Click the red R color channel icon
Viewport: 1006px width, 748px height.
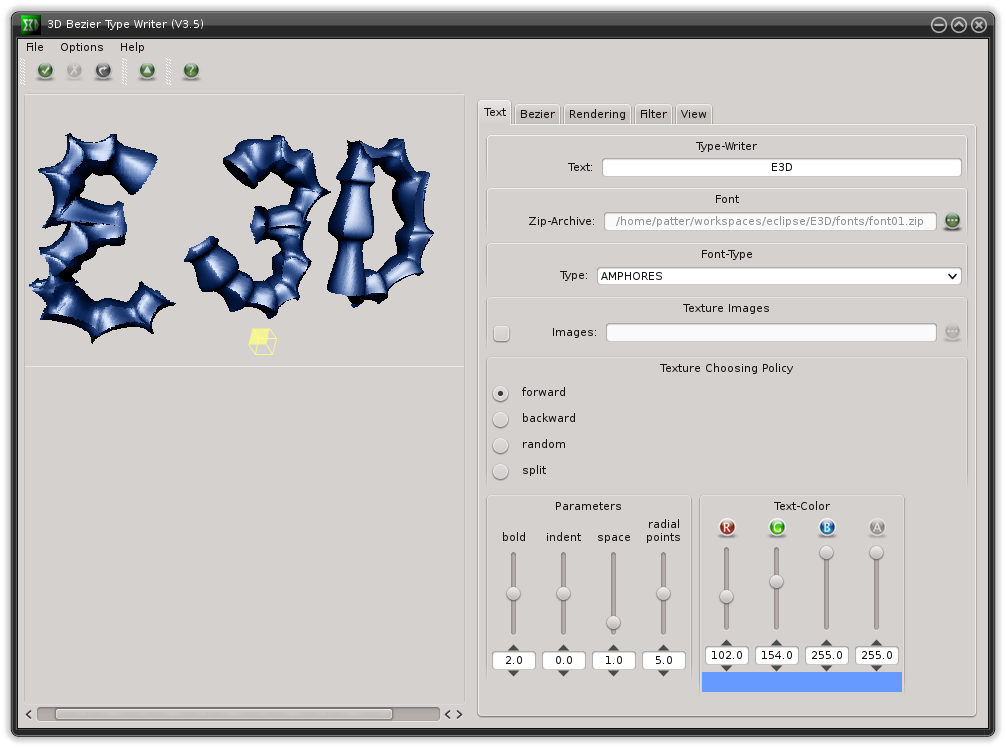727,527
